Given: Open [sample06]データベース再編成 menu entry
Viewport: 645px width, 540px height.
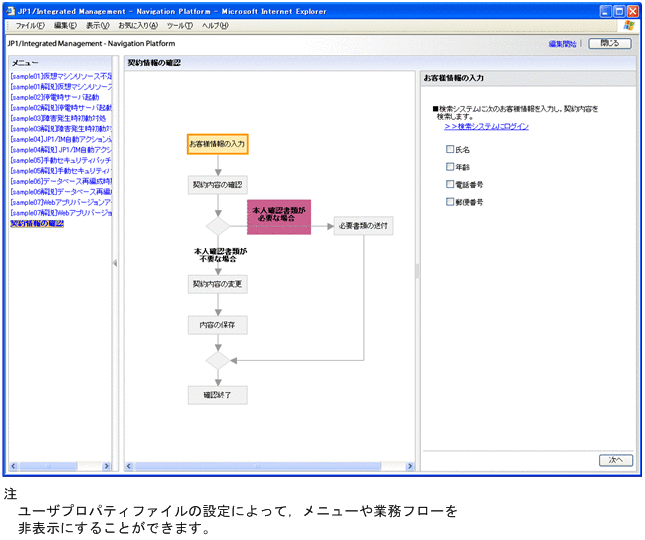Looking at the screenshot, I should tap(61, 181).
